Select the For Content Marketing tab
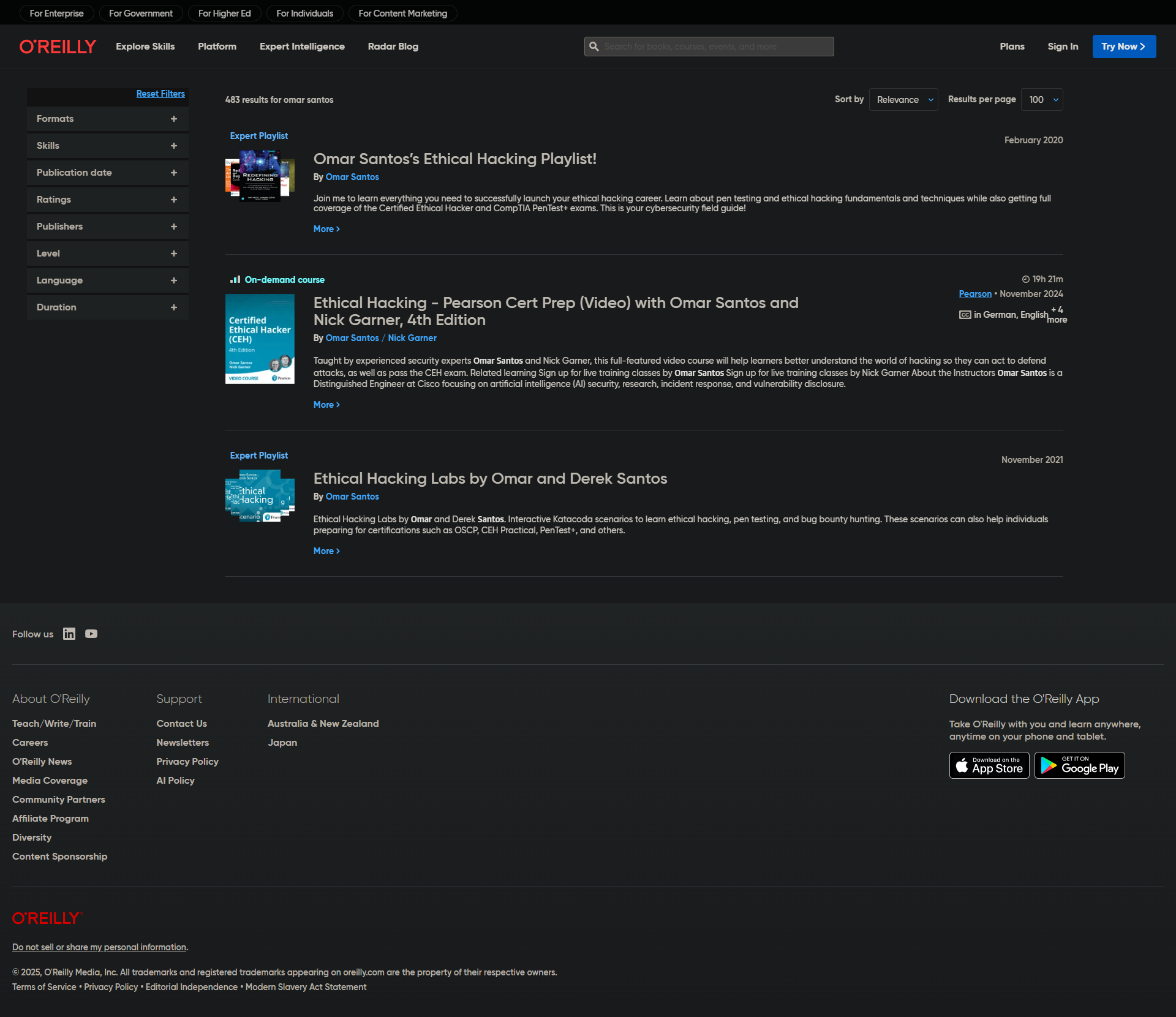 pos(403,13)
